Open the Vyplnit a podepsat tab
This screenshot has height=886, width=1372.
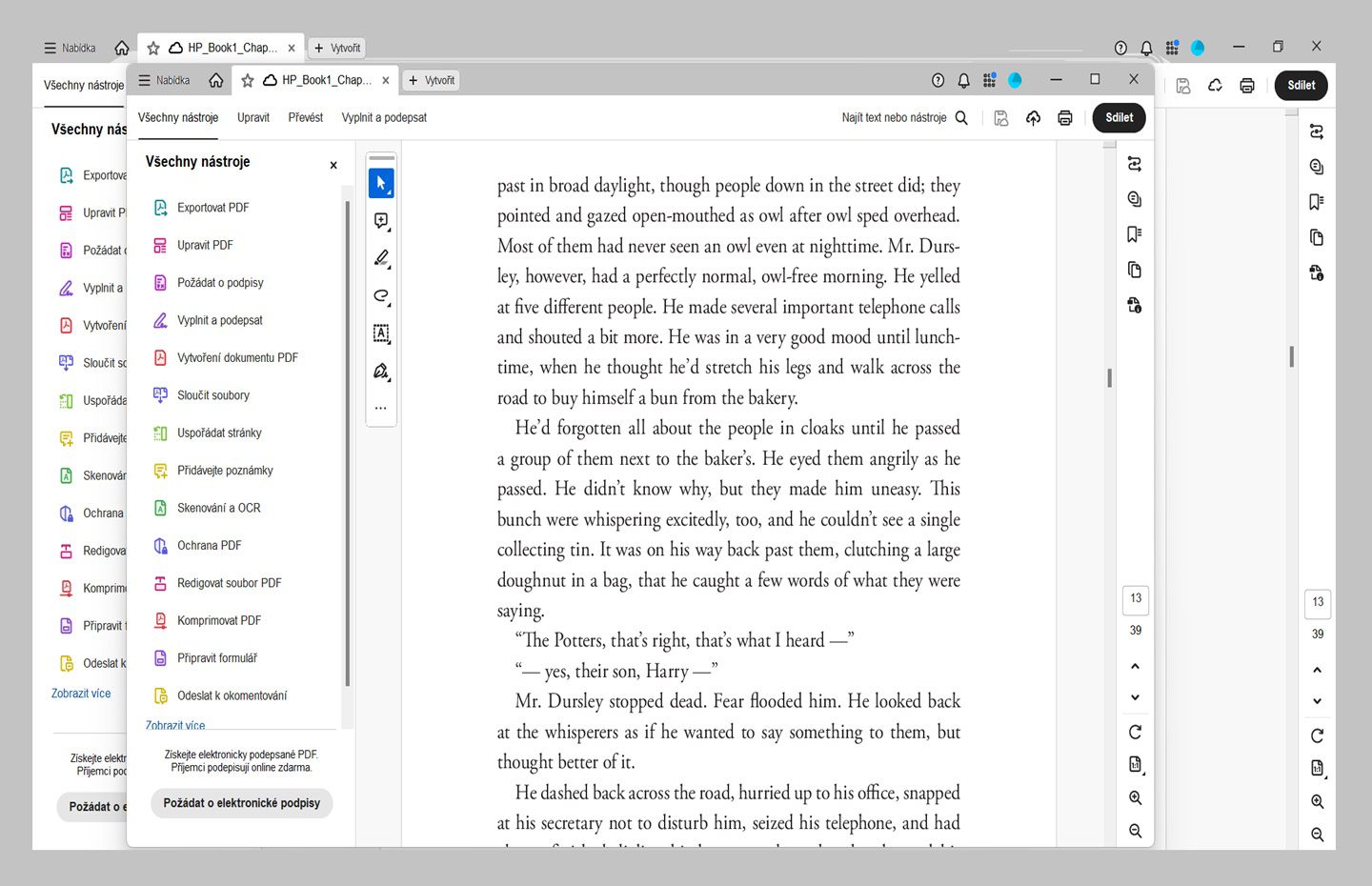coord(384,118)
